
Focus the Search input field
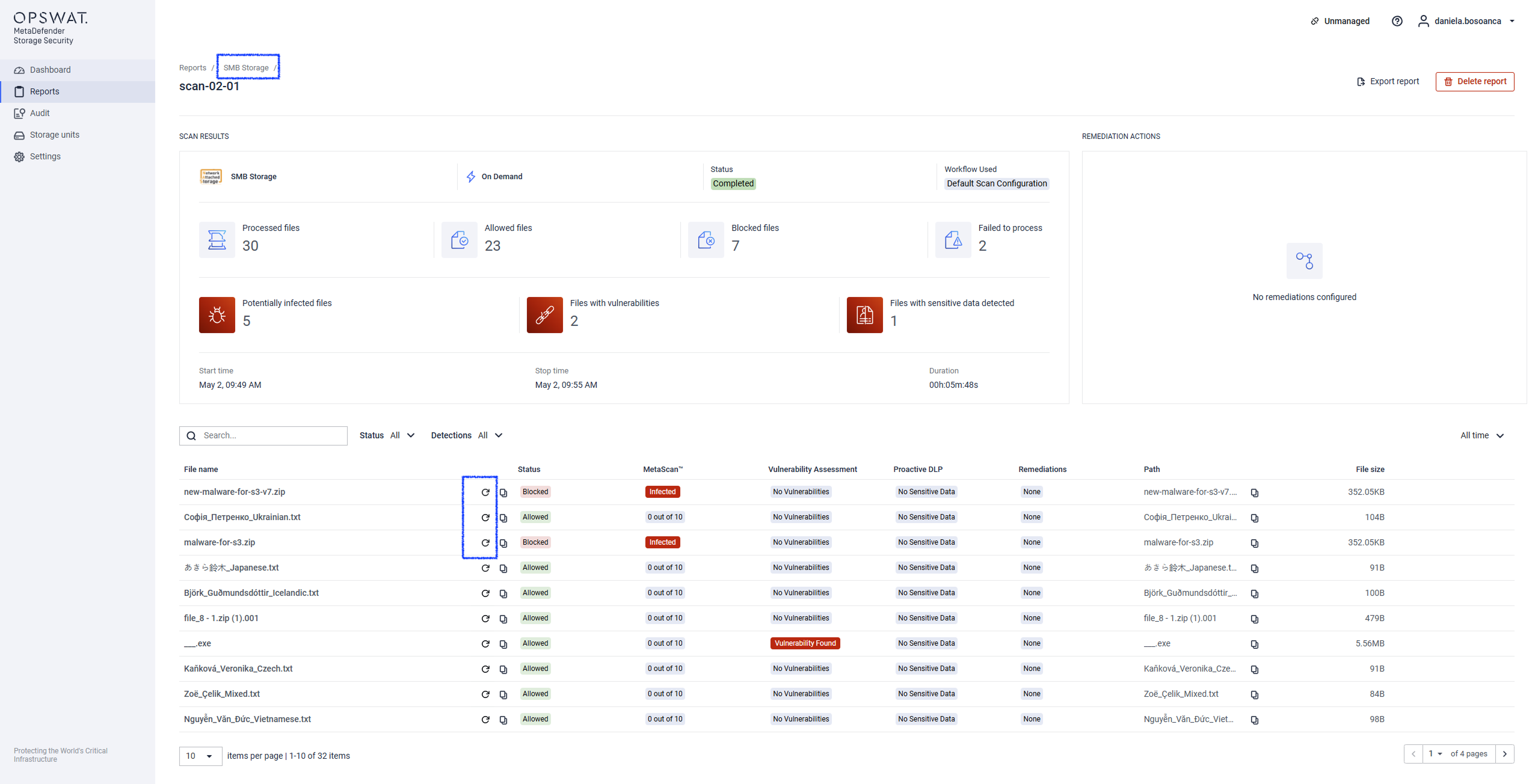263,436
